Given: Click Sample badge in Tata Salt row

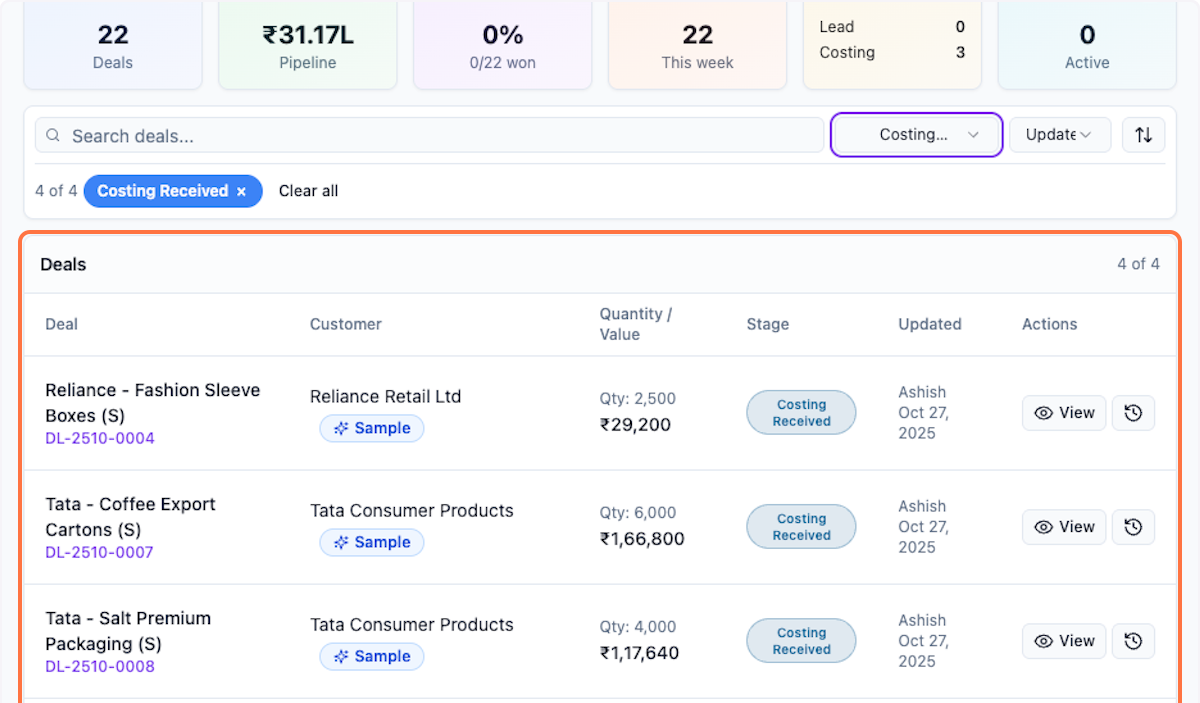Looking at the screenshot, I should [372, 656].
